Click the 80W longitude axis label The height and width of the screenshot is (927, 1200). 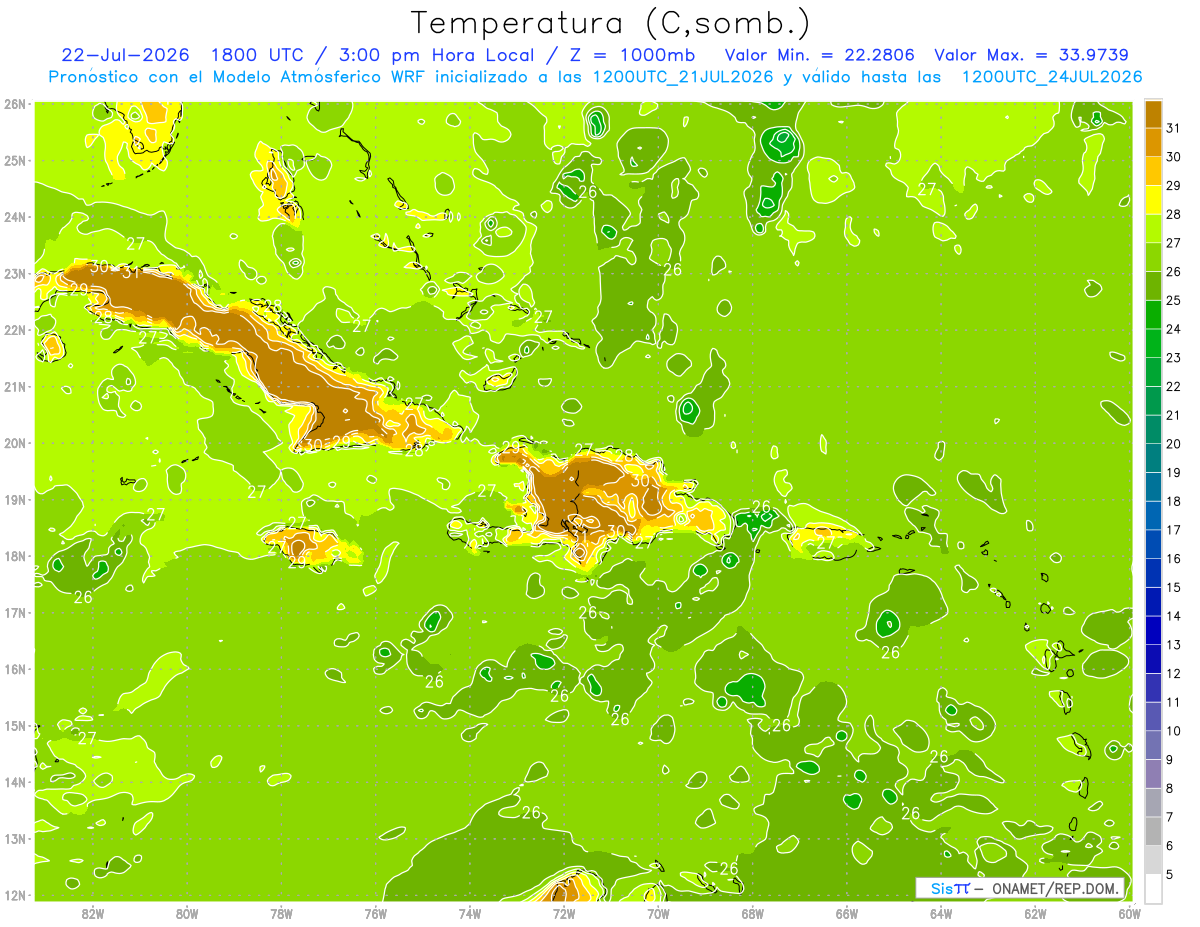tap(187, 913)
